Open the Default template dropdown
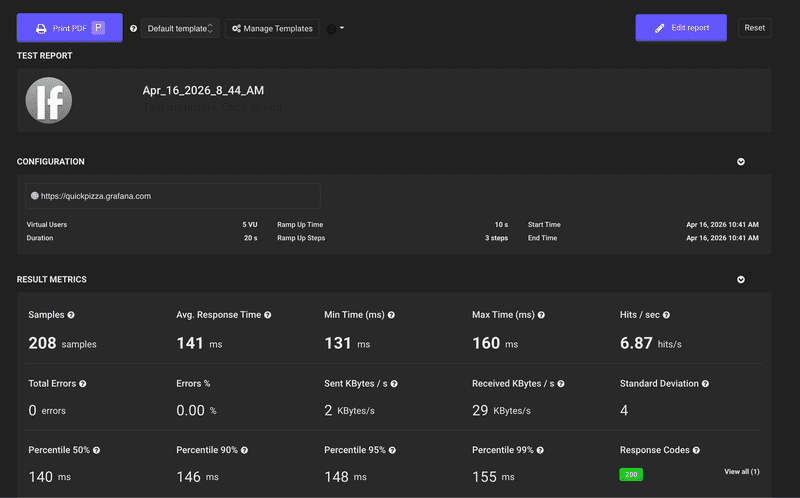The height and width of the screenshot is (498, 800). pyautogui.click(x=180, y=29)
